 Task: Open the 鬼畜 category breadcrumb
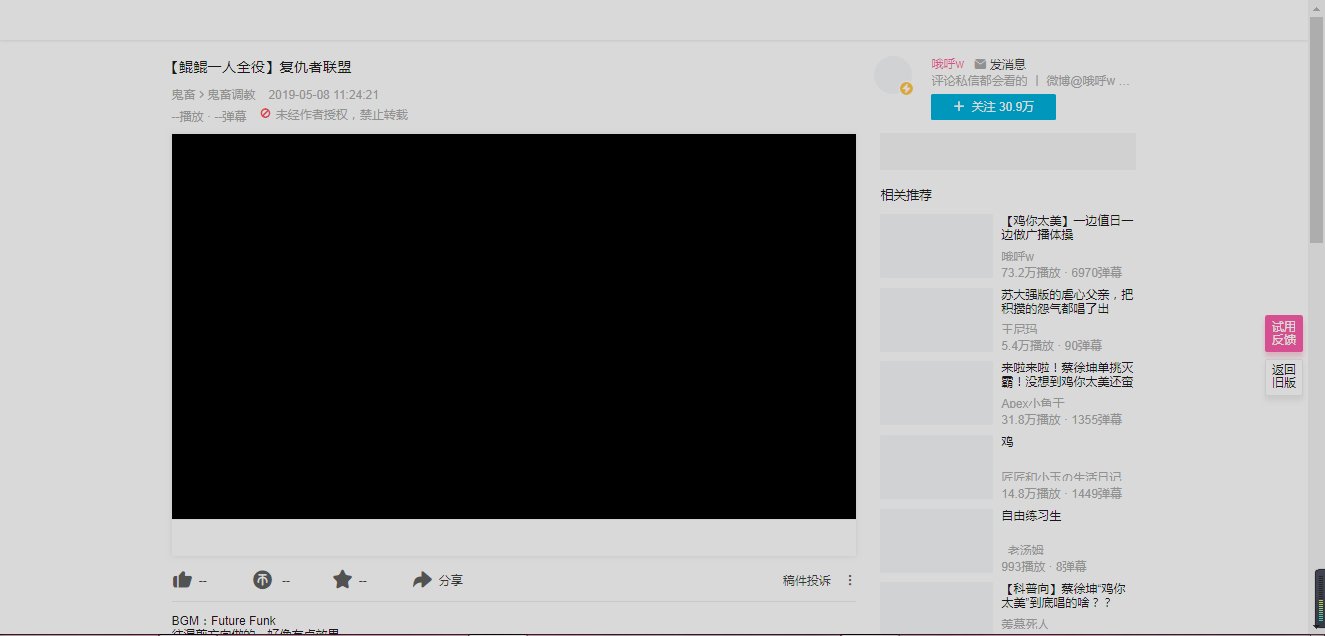click(183, 95)
